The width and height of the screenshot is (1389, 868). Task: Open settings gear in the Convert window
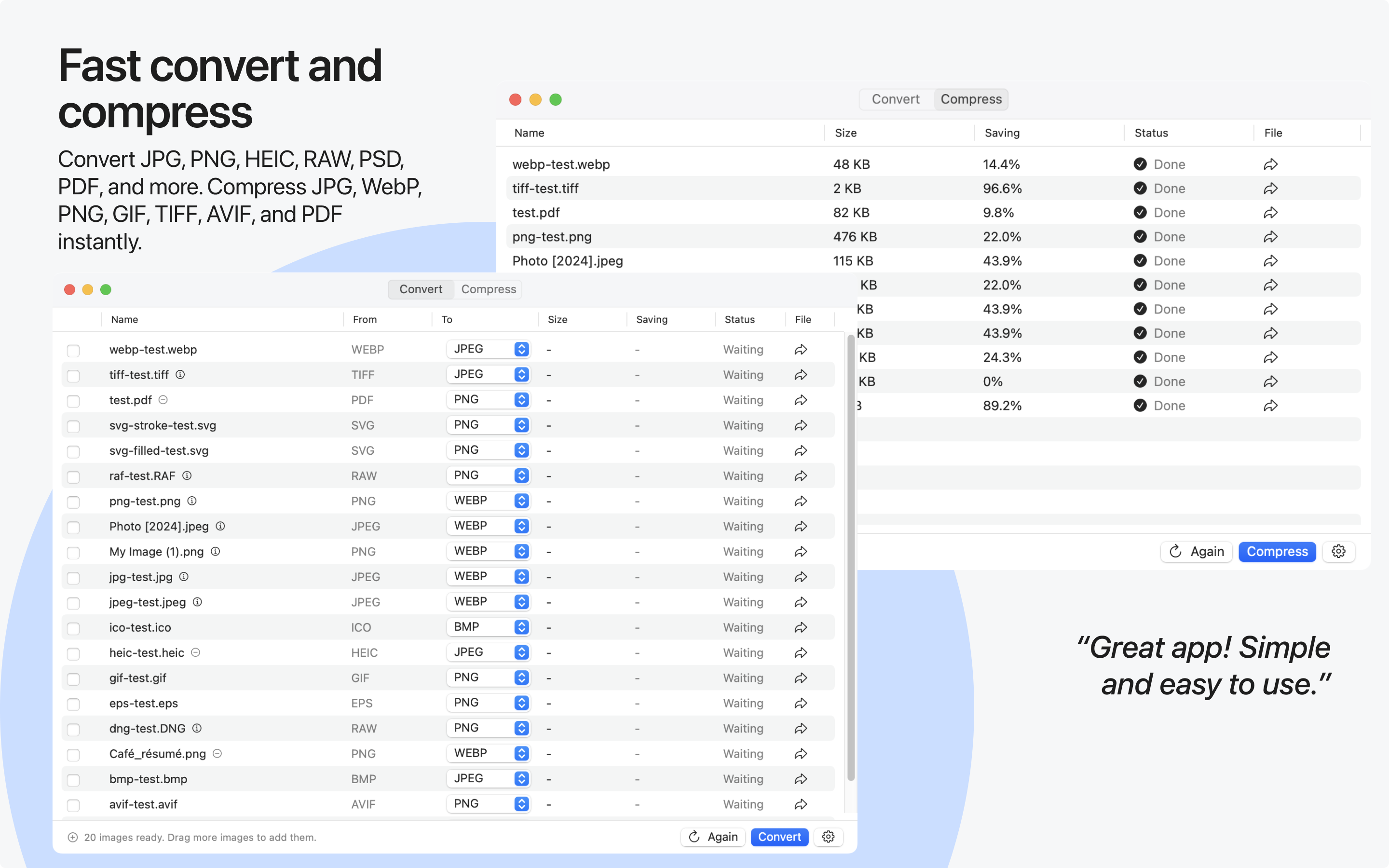coord(828,837)
